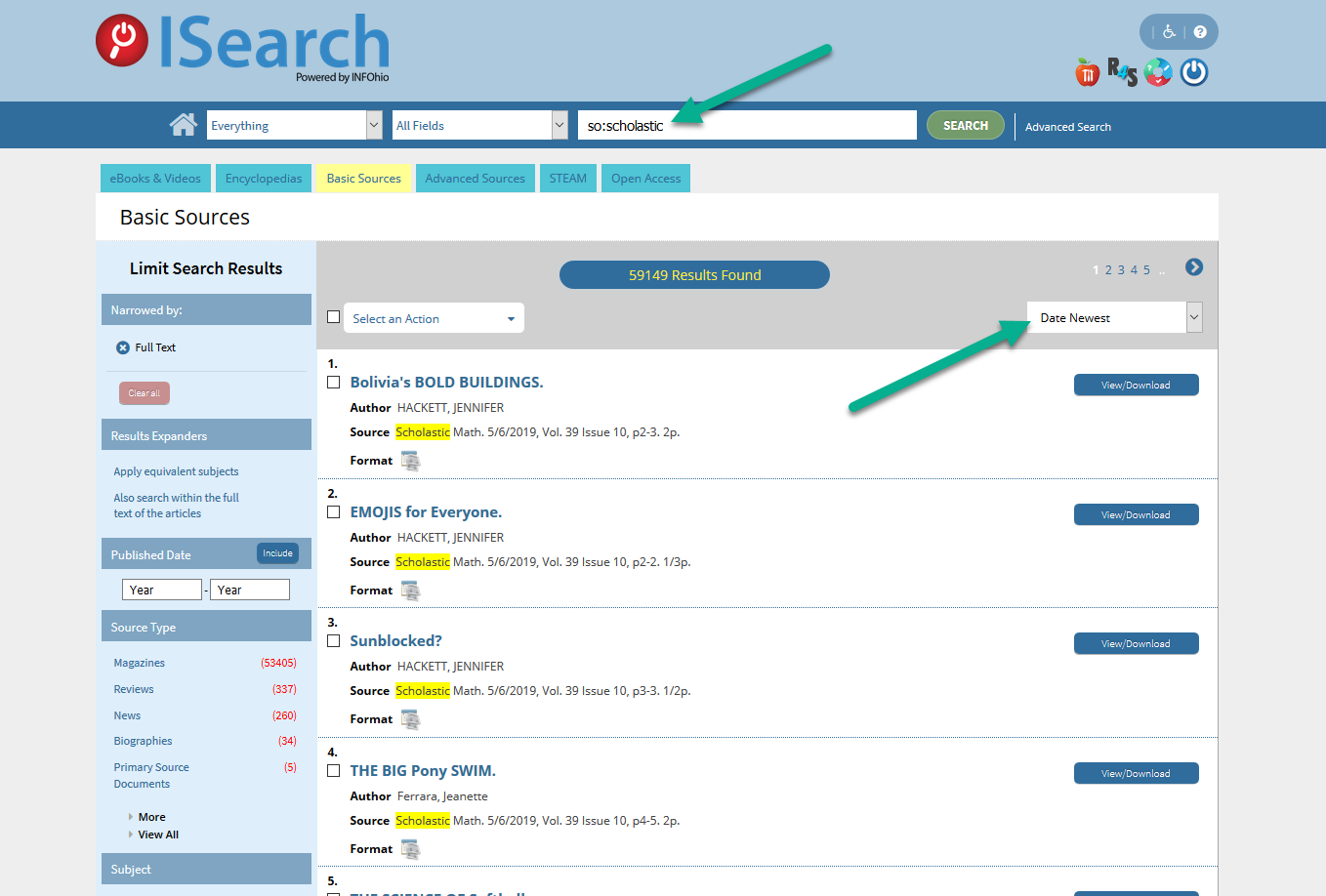Filter by Primary Source Documents
The image size is (1326, 896).
(x=151, y=776)
